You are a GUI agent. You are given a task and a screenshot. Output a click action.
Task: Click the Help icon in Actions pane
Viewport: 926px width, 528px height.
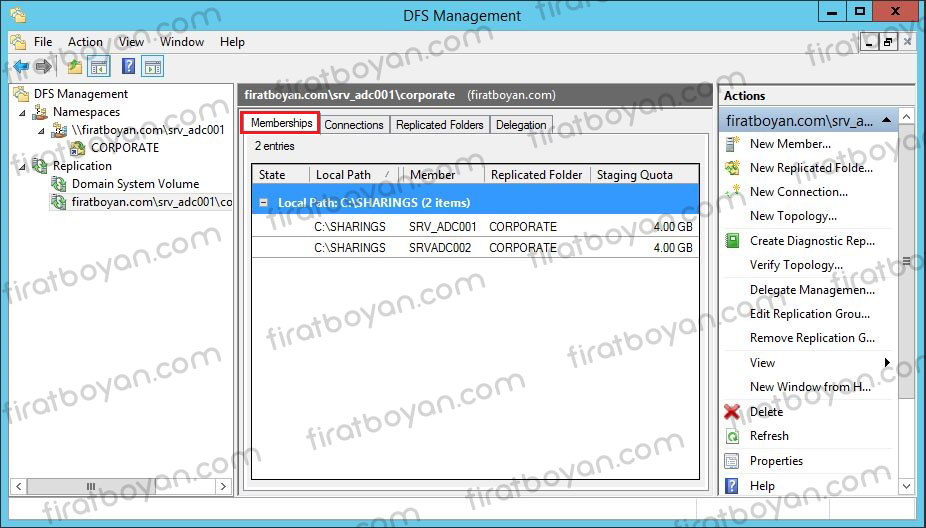[x=732, y=485]
